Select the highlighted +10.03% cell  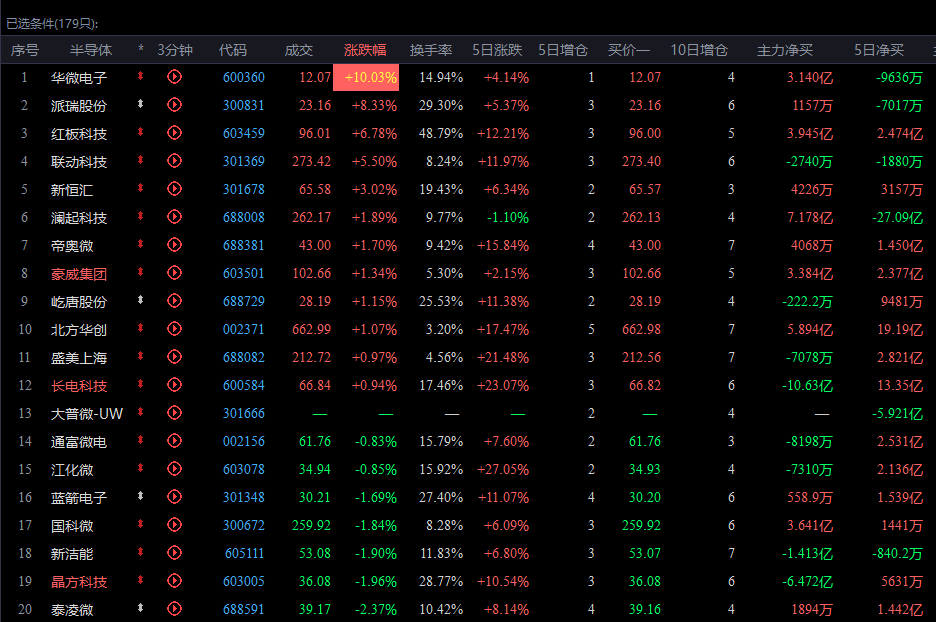[x=365, y=78]
